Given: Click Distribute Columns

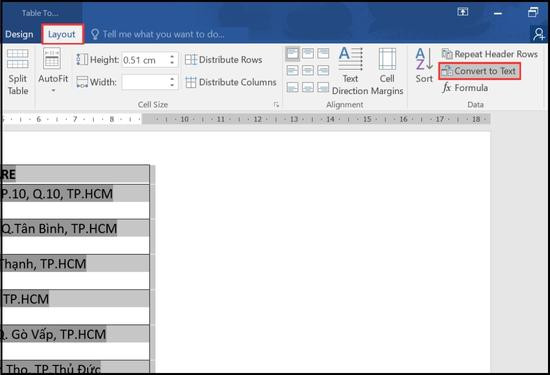Looking at the screenshot, I should (x=231, y=82).
